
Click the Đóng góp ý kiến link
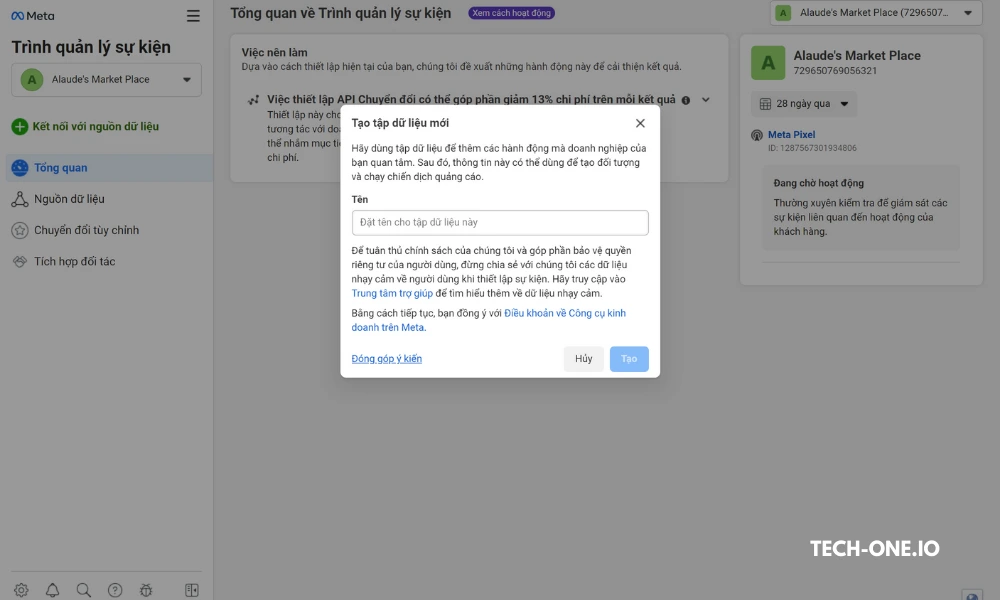[386, 359]
